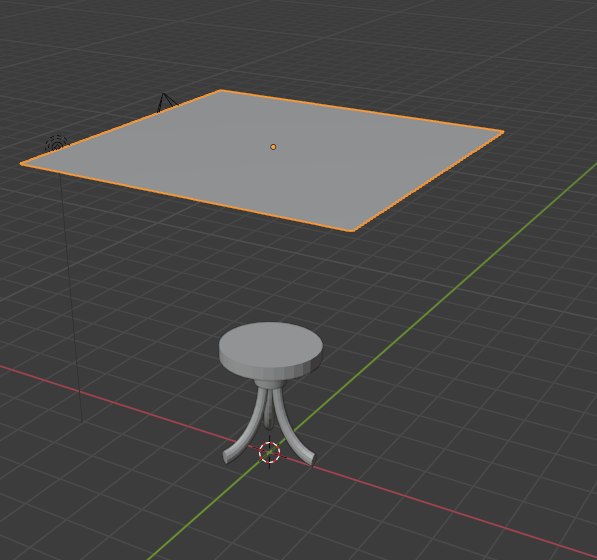Select the stool's round seat

(x=271, y=350)
